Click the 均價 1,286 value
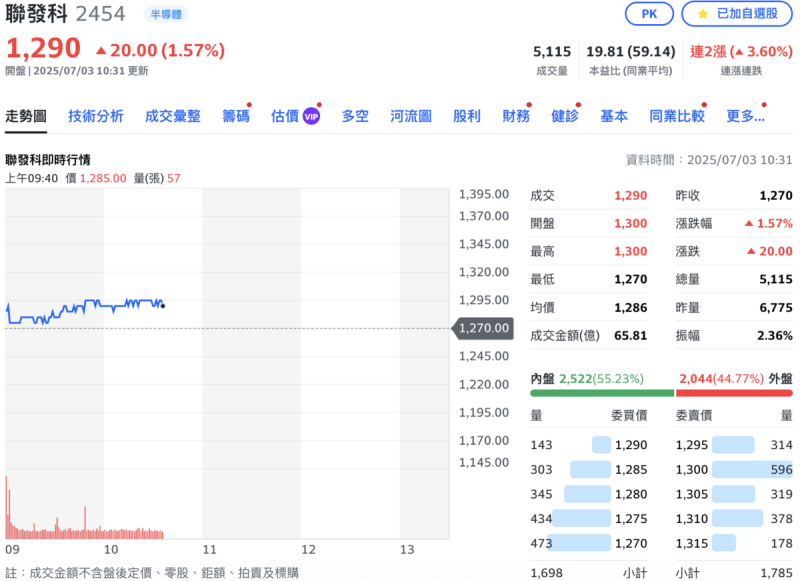The image size is (800, 581). coord(631,308)
